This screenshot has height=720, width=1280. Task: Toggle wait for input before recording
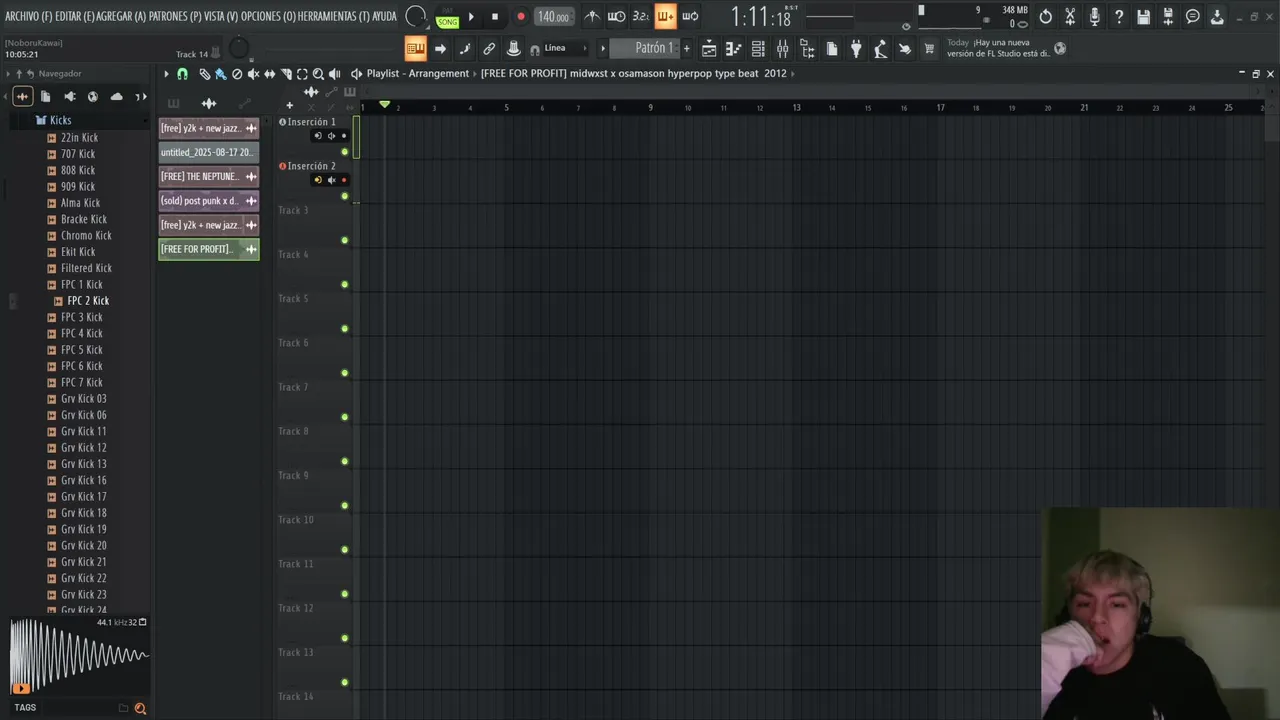tap(616, 17)
